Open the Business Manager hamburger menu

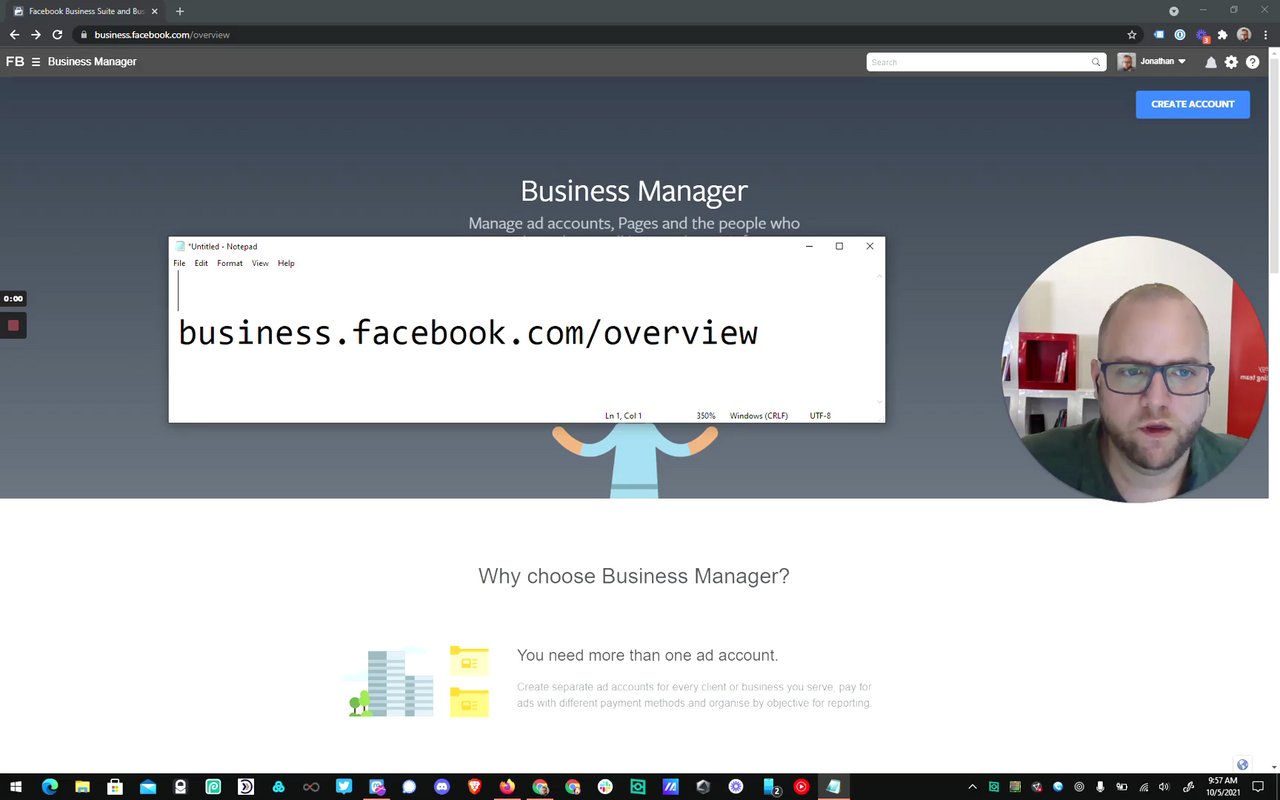(36, 62)
